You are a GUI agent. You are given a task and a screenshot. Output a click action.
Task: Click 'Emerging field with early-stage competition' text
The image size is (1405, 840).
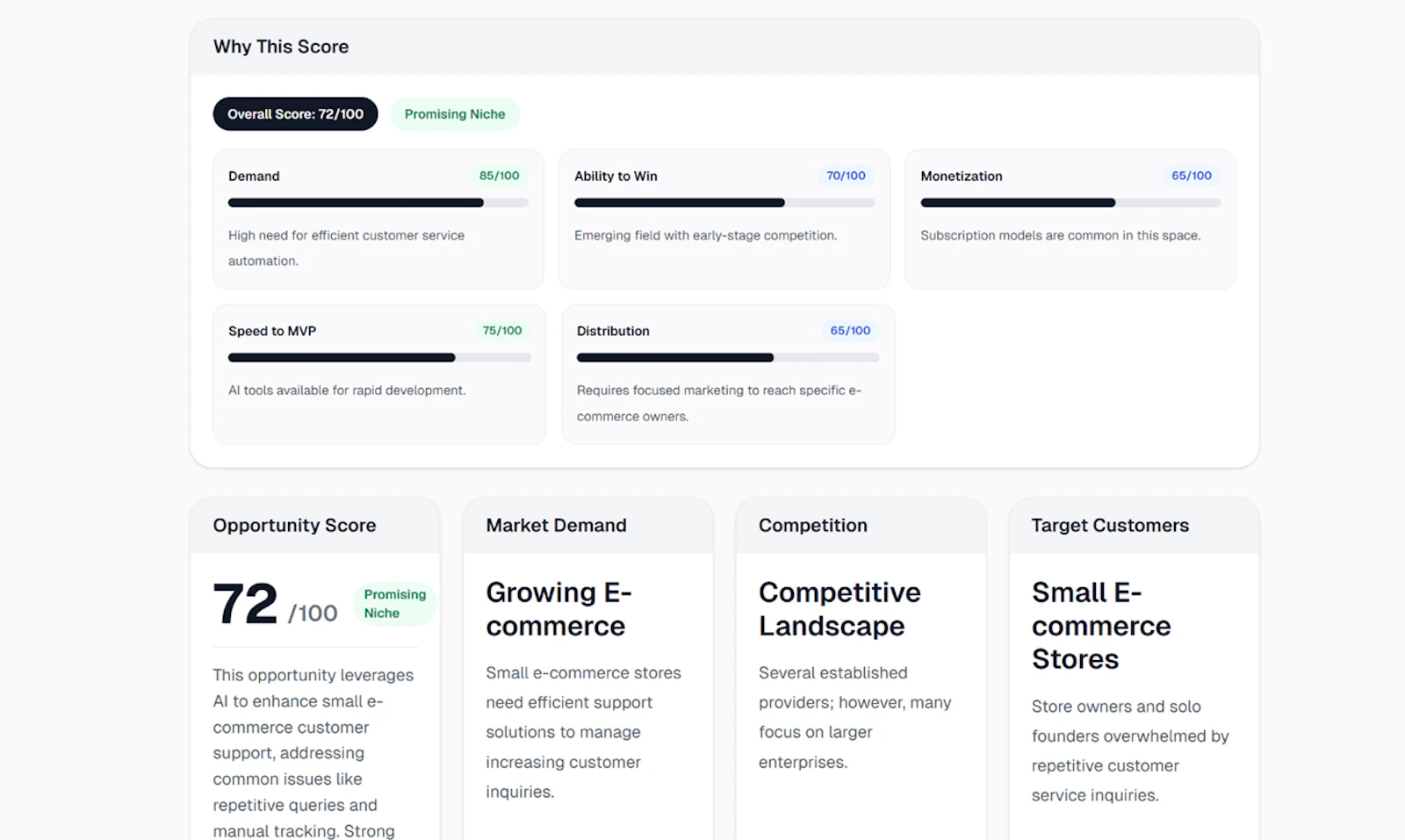(x=706, y=235)
